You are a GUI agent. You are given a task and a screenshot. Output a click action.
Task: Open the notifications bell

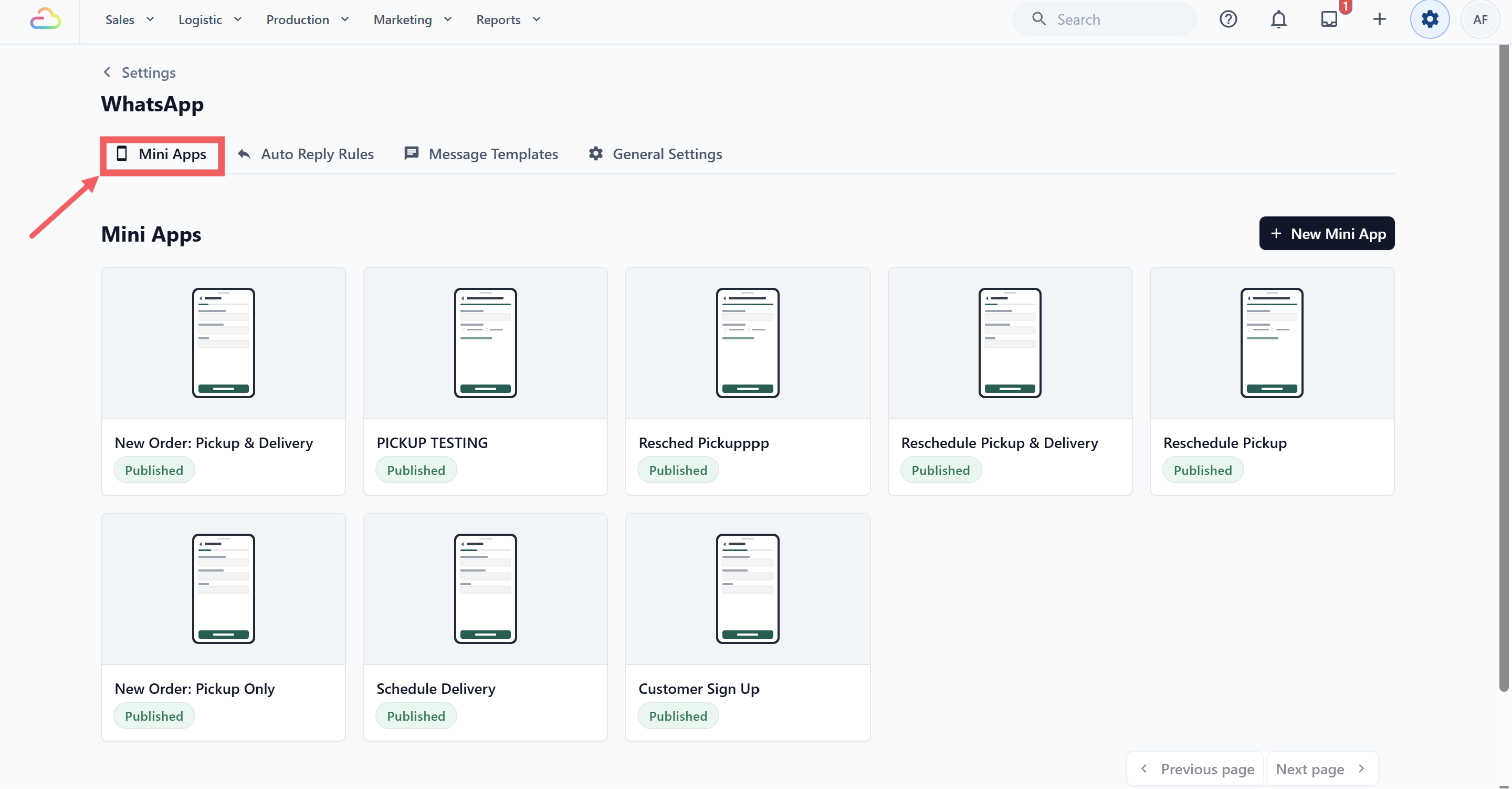[x=1278, y=19]
